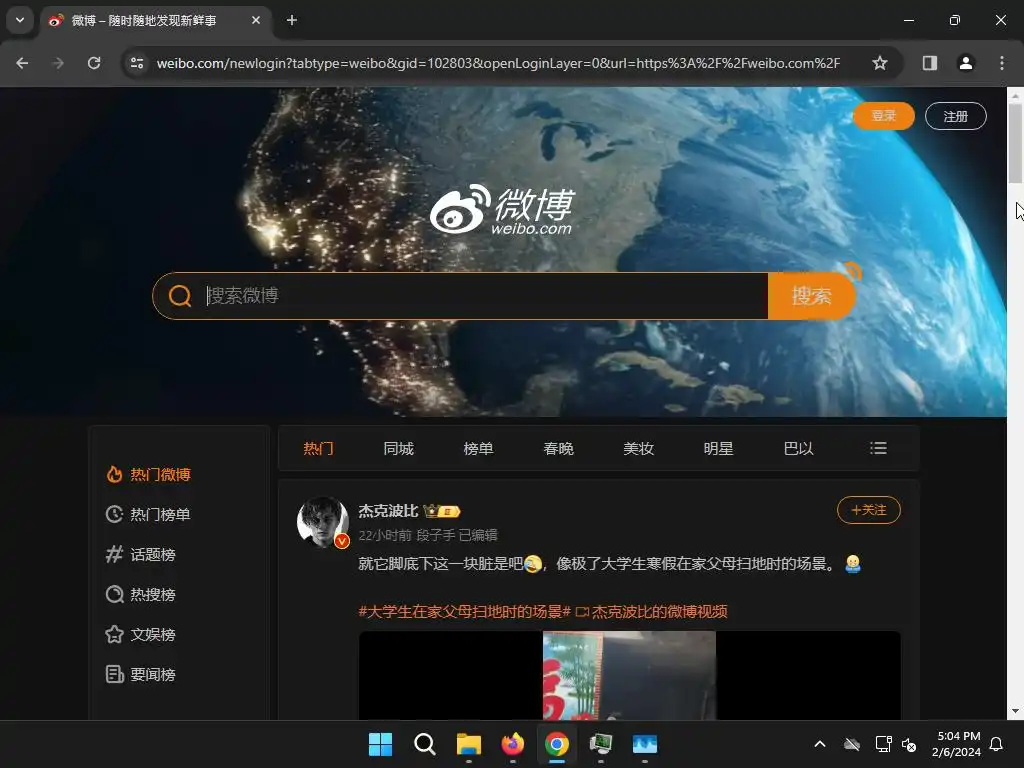1024x768 pixels.
Task: Open a new browser tab
Action: click(x=292, y=20)
